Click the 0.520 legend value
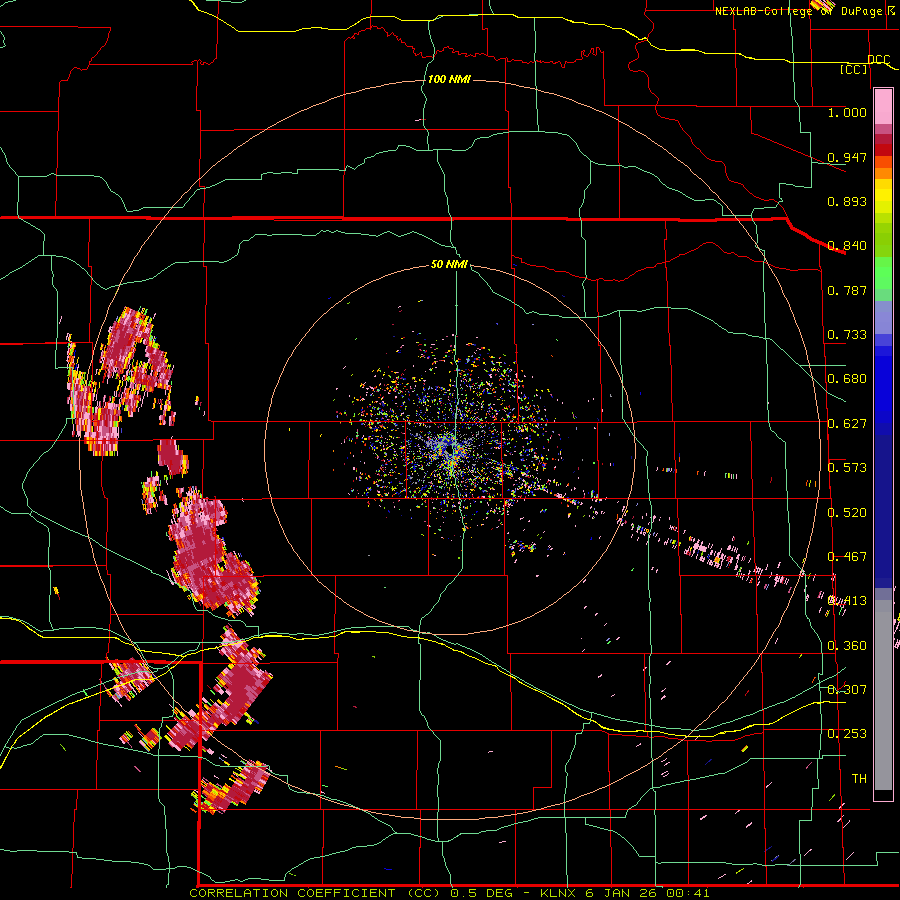 847,512
